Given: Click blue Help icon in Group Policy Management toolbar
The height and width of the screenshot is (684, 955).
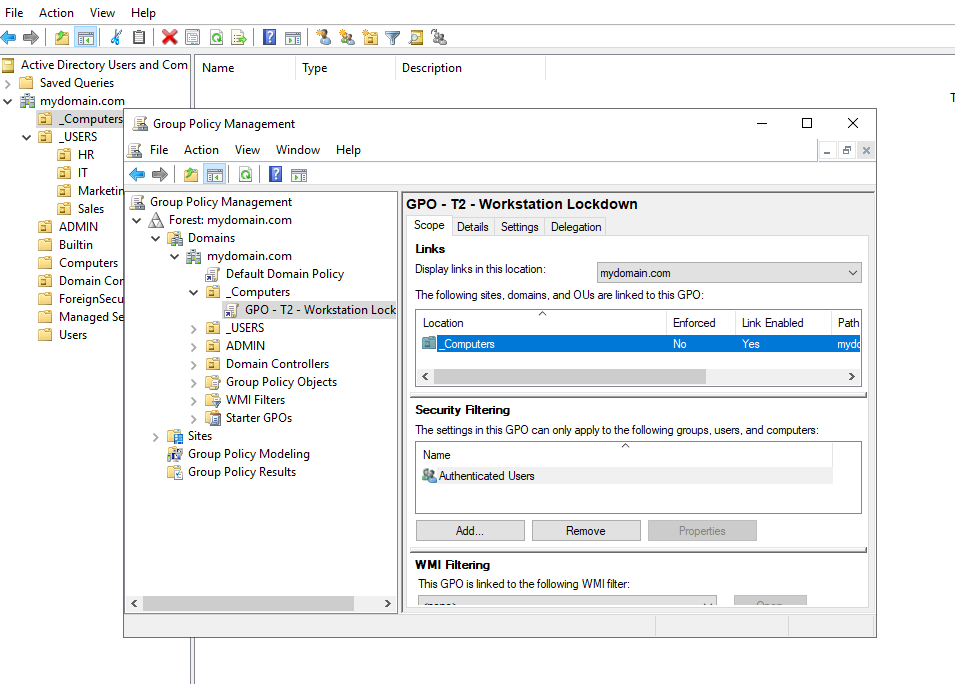Looking at the screenshot, I should click(x=275, y=175).
